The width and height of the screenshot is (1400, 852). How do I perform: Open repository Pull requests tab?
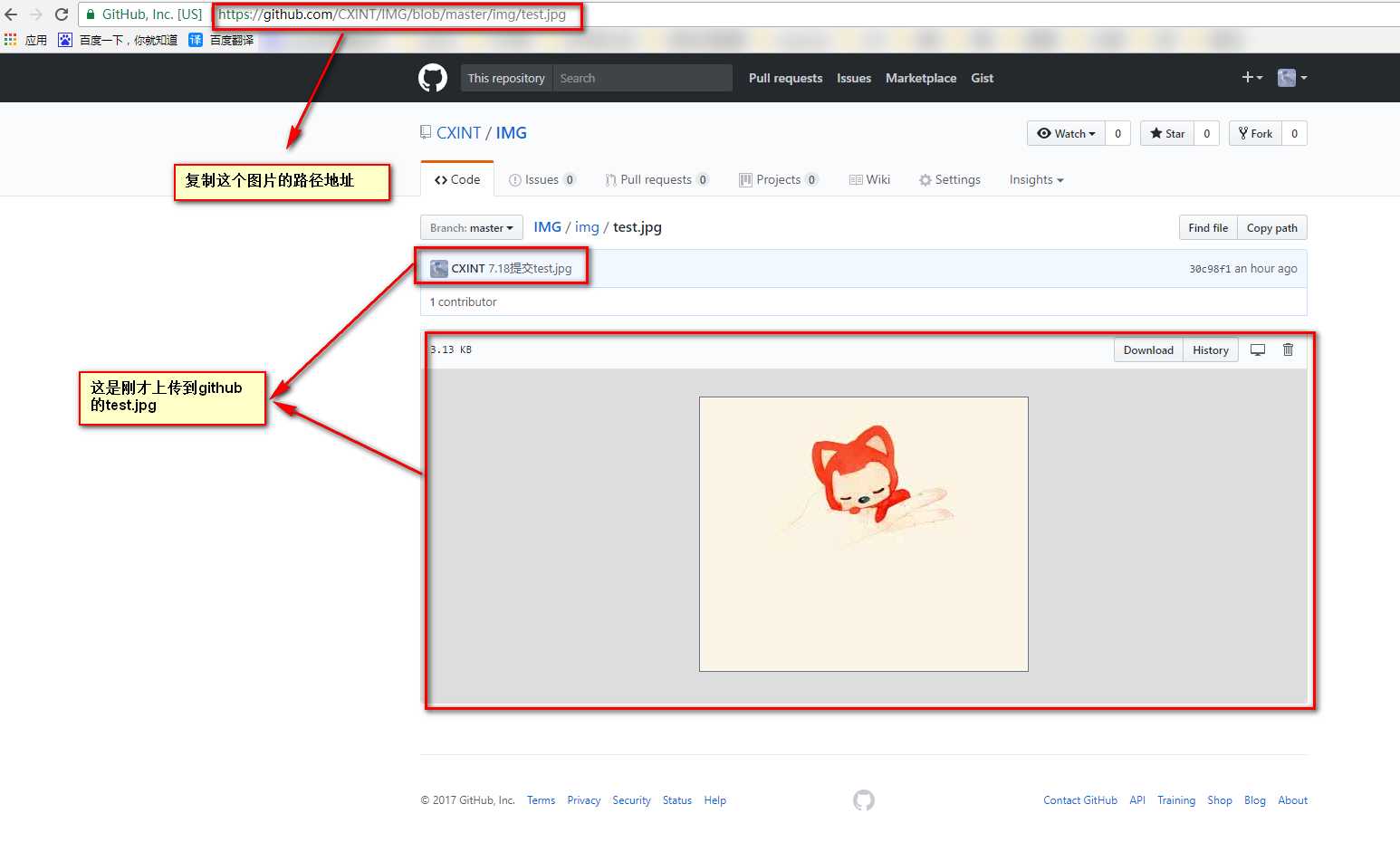click(x=657, y=180)
